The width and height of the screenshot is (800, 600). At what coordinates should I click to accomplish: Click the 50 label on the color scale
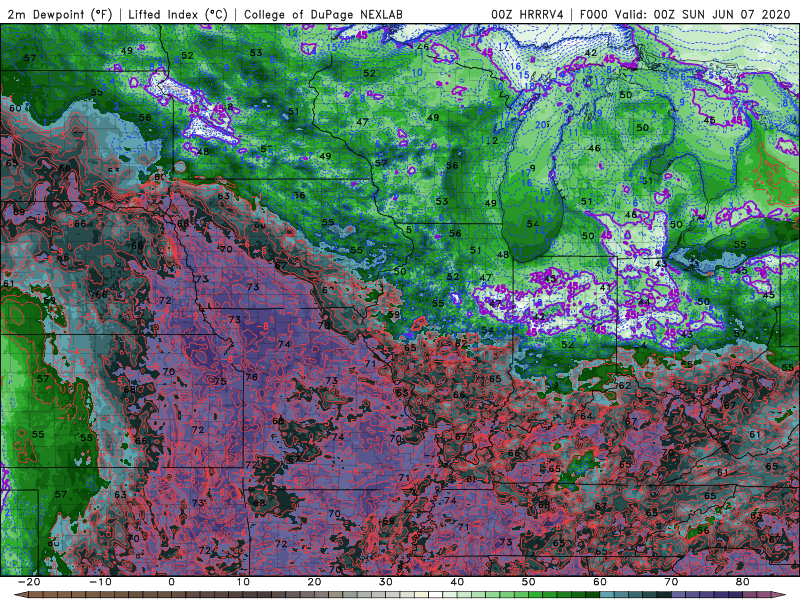(x=529, y=582)
